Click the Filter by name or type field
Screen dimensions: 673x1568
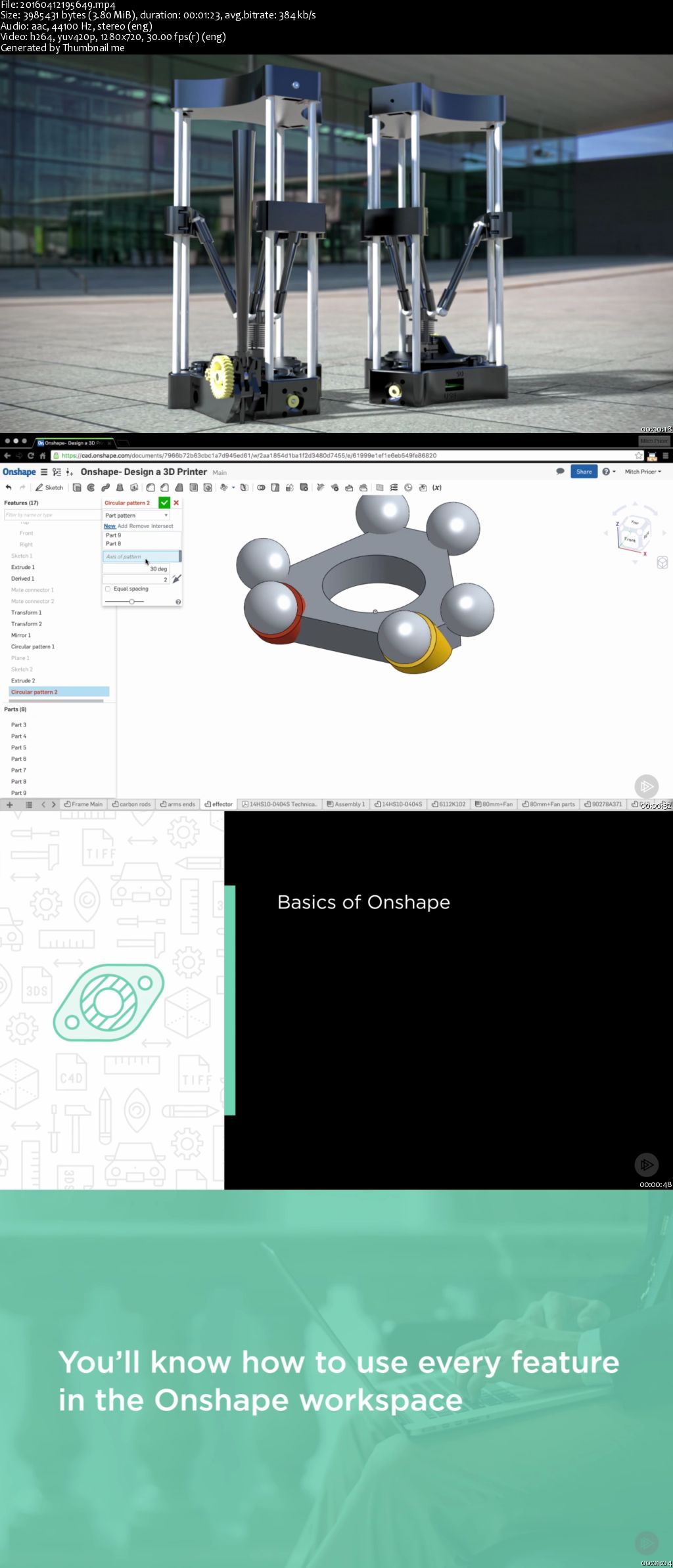click(x=52, y=515)
